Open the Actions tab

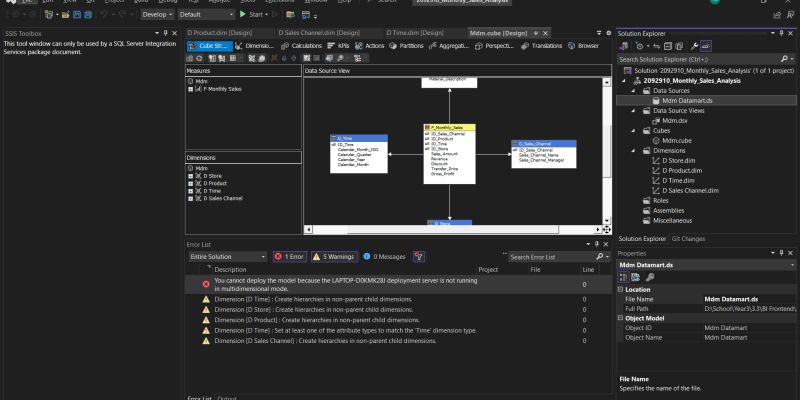(369, 46)
